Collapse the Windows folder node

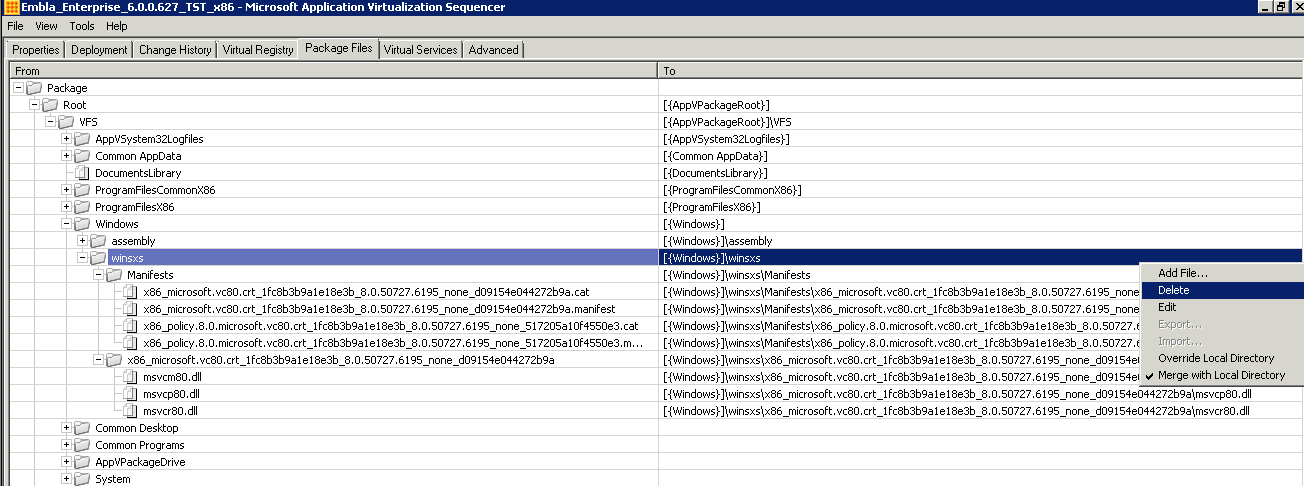[x=67, y=224]
